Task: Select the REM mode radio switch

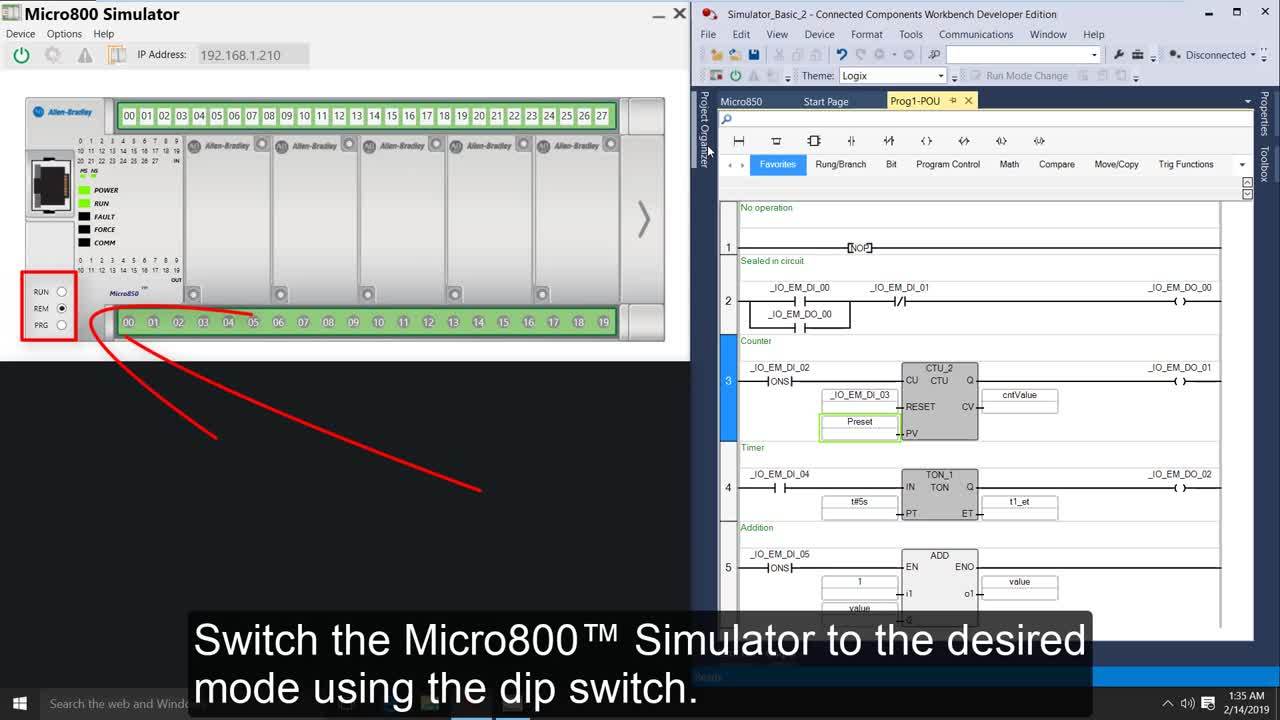Action: coord(62,309)
